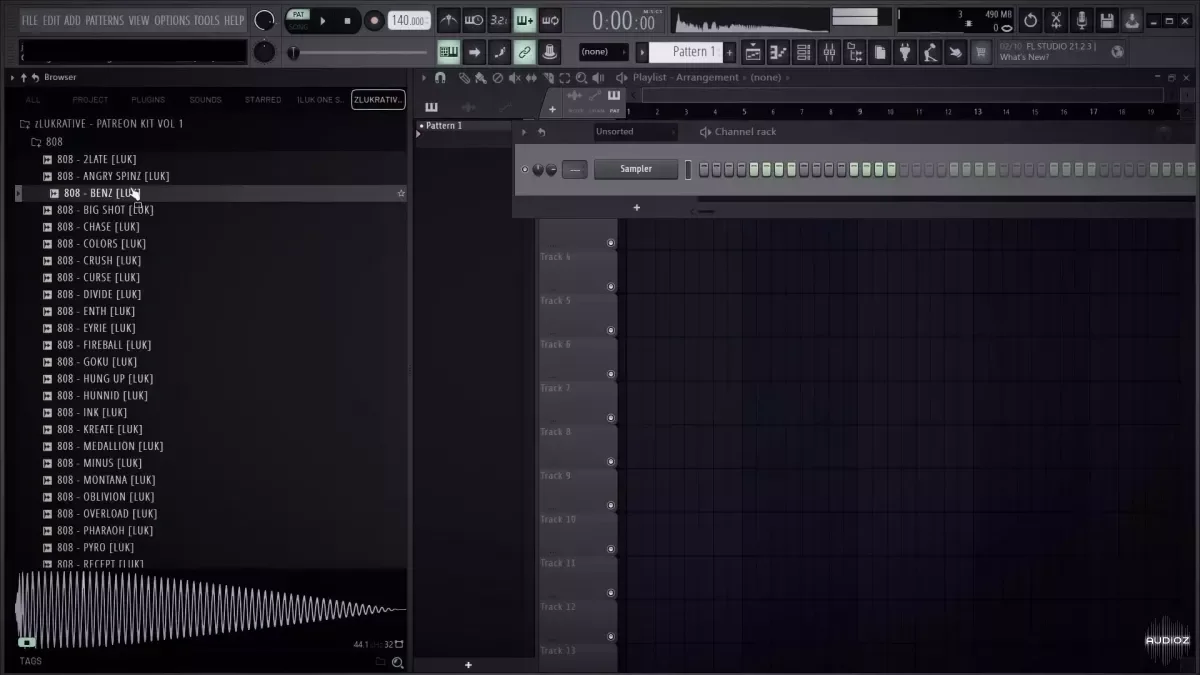Click the export render icon
Image resolution: width=1200 pixels, height=675 pixels.
(1132, 20)
